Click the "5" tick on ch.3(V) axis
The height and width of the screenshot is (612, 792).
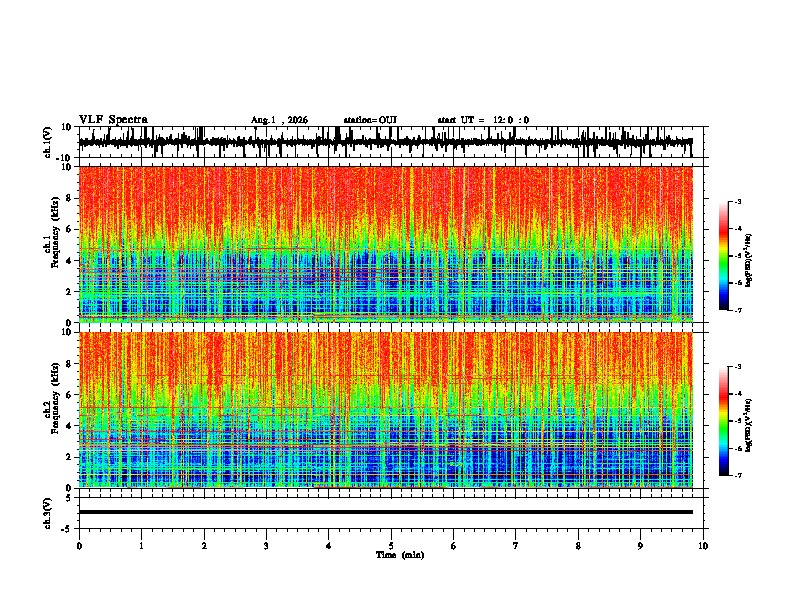click(70, 498)
